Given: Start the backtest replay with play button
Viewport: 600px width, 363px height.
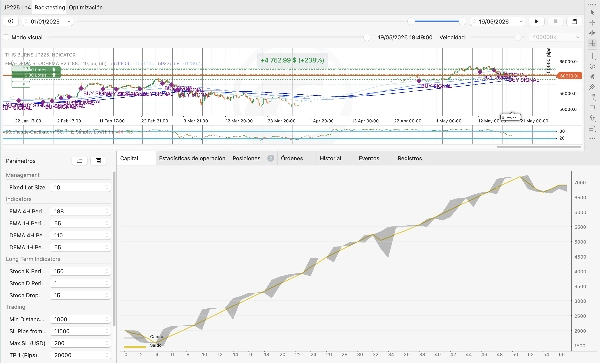Looking at the screenshot, I should 536,21.
